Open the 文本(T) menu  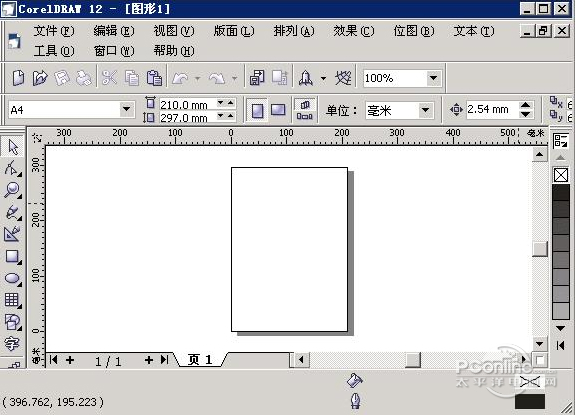tap(474, 31)
